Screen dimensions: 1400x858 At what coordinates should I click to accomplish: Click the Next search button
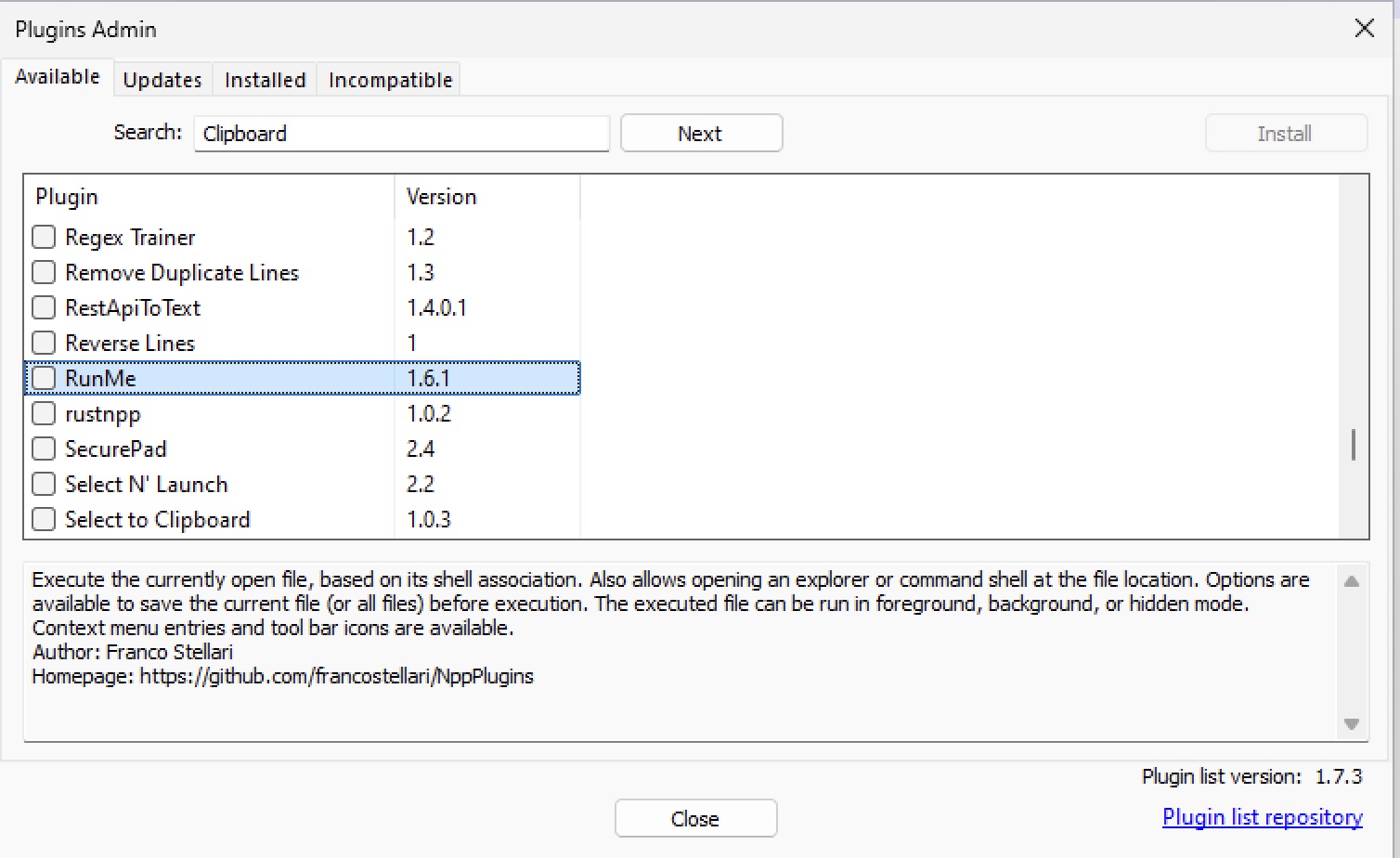tap(701, 133)
